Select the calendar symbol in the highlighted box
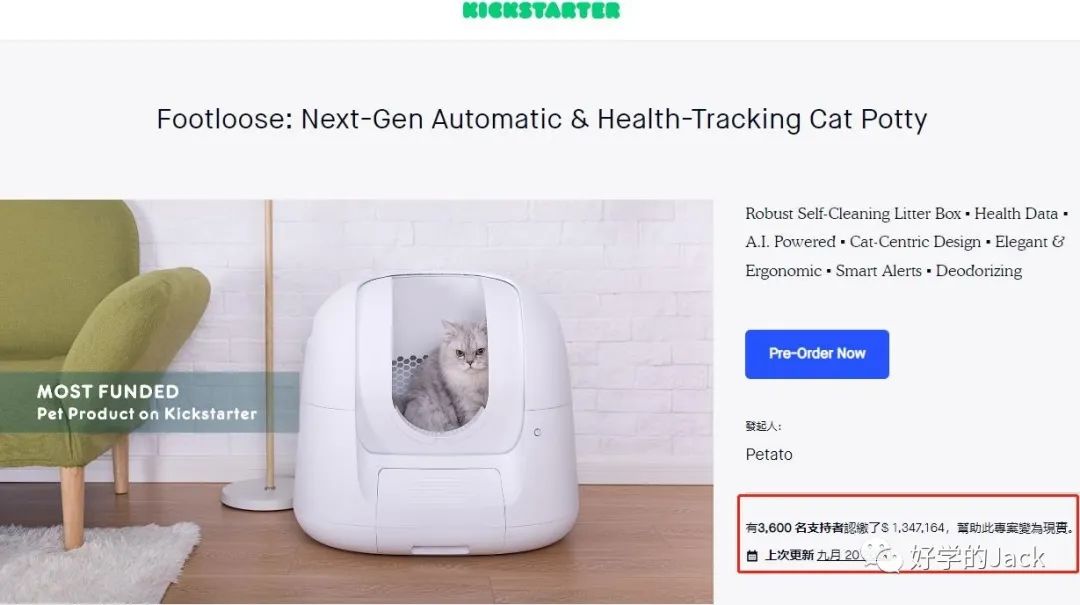This screenshot has width=1080, height=605. tap(750, 557)
